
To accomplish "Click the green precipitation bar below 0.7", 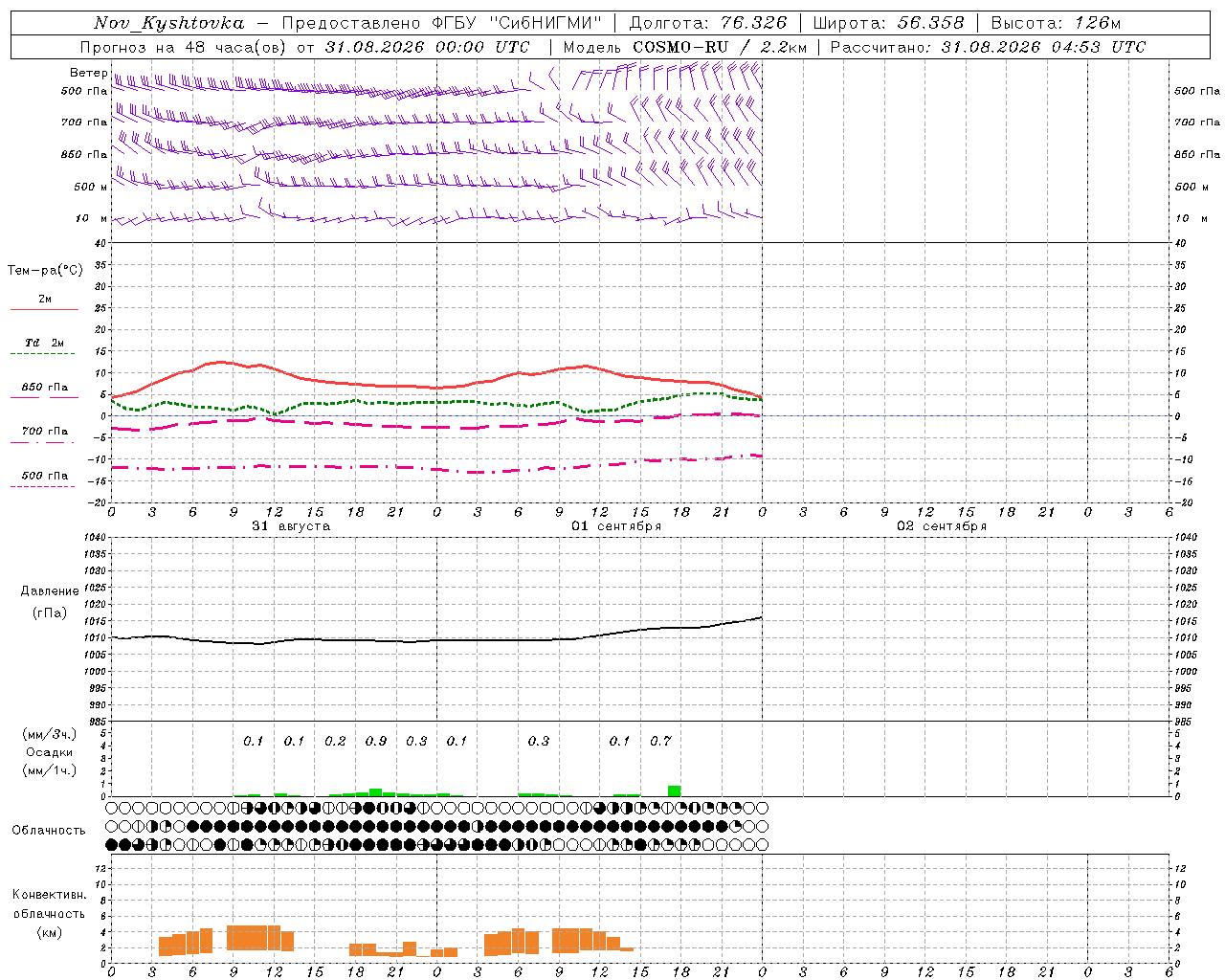I will tap(675, 791).
